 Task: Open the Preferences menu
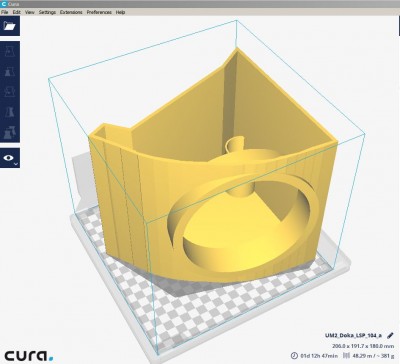[x=99, y=12]
